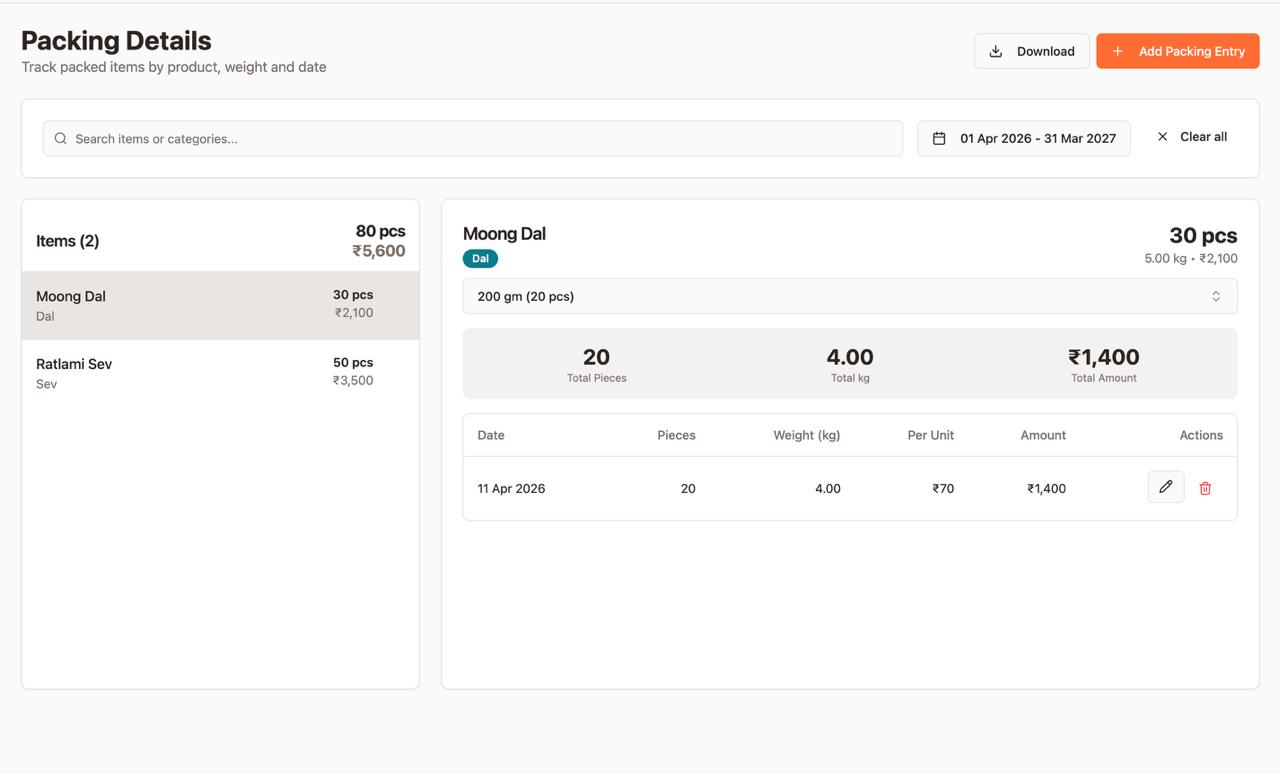Click Add Packing Entry button
The height and width of the screenshot is (774, 1280).
tap(1178, 51)
